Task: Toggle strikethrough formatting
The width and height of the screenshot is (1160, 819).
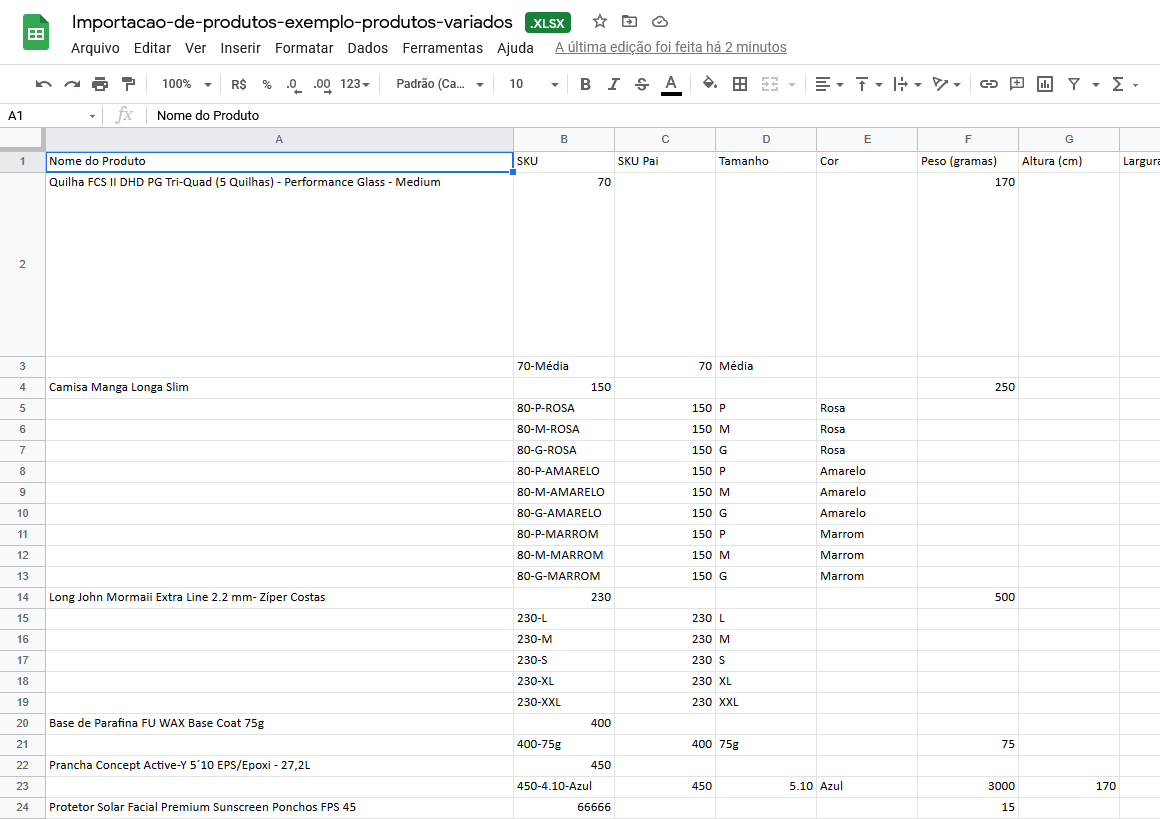Action: [641, 84]
